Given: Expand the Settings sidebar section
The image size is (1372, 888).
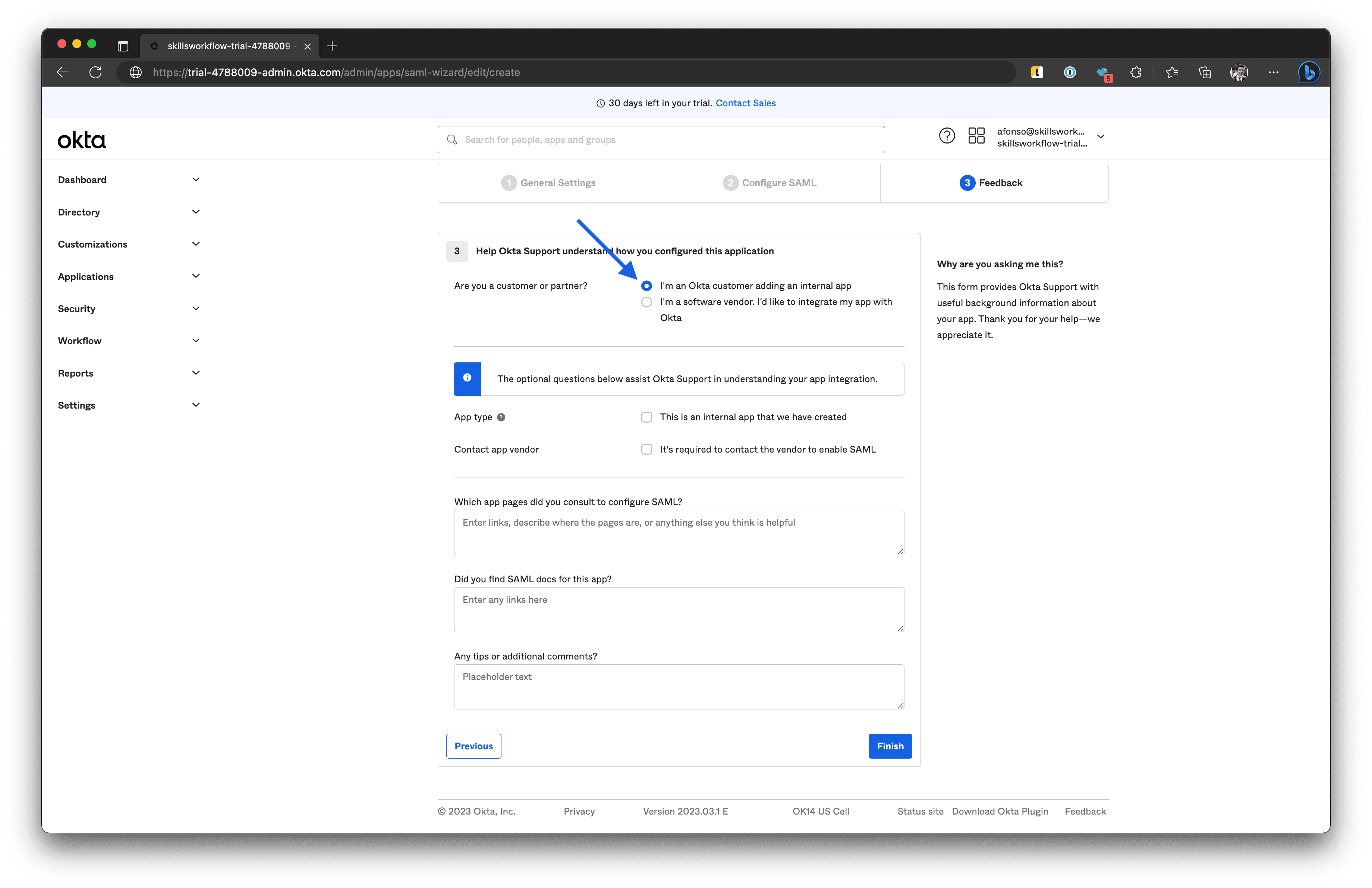Looking at the screenshot, I should (129, 405).
